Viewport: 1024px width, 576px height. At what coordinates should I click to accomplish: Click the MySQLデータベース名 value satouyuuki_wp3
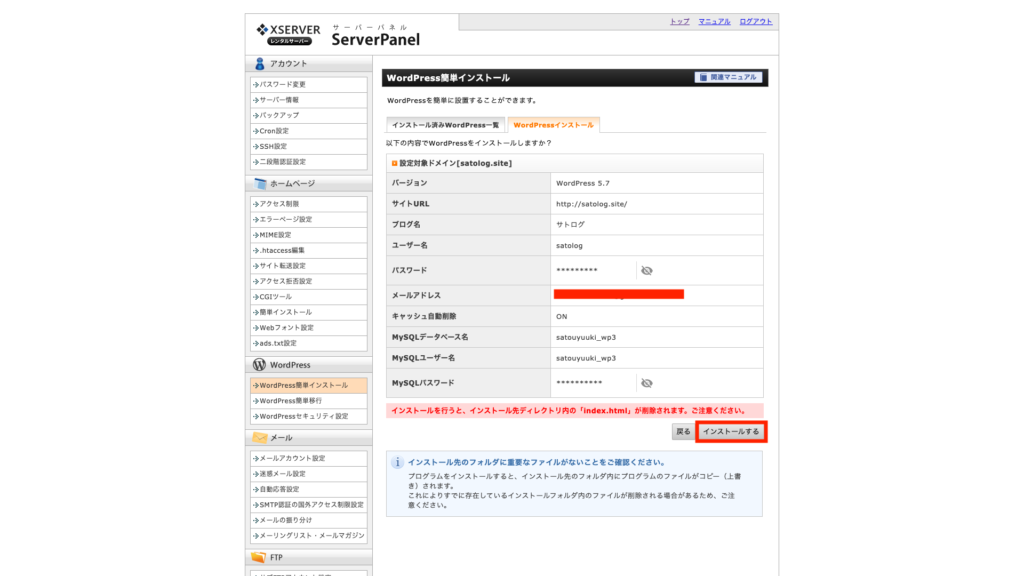(586, 338)
